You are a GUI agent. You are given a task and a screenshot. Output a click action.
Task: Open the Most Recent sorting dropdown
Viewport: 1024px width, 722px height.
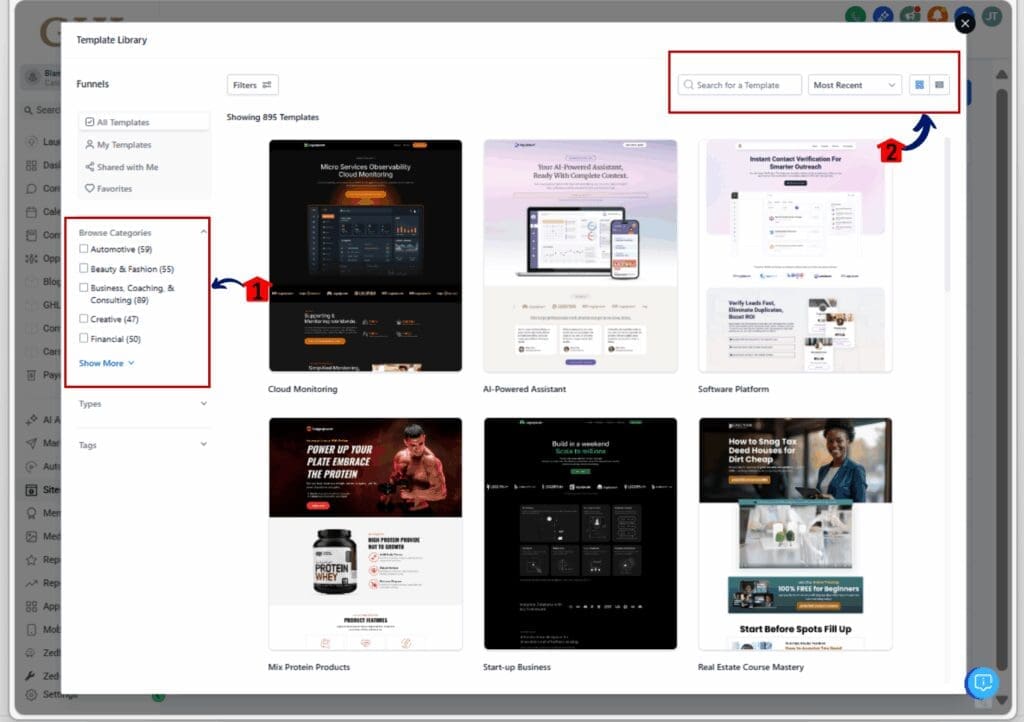click(x=855, y=85)
